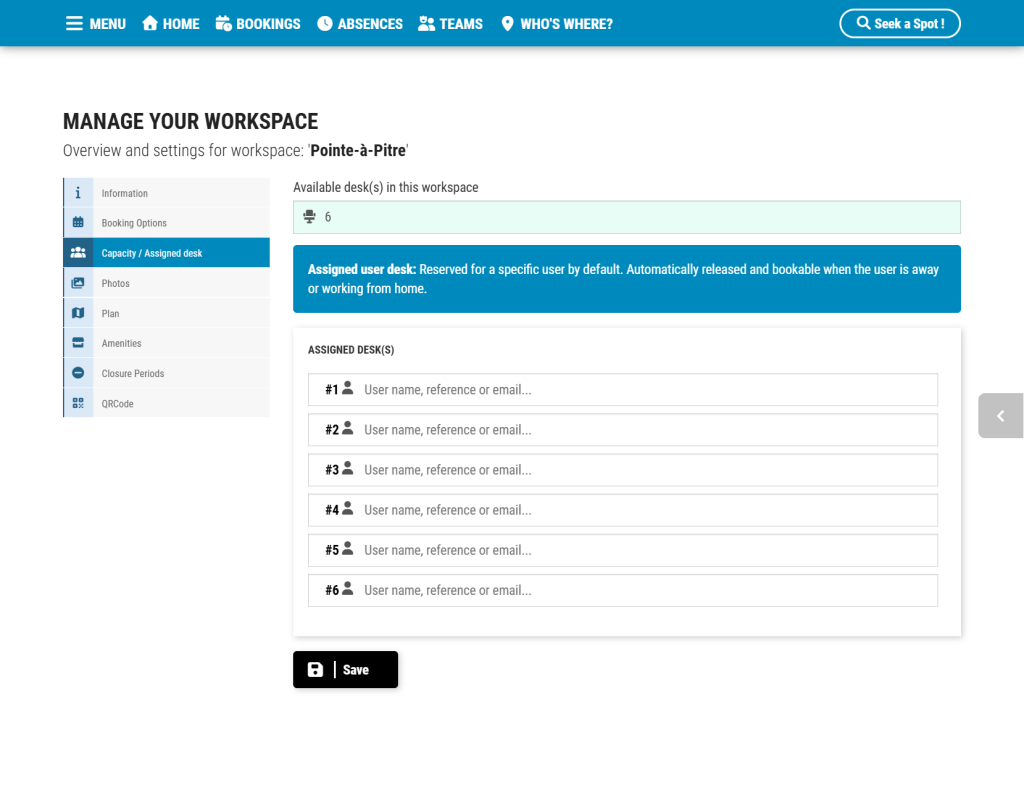Click the user icon beside desk #5
The image size is (1024, 785).
[348, 549]
